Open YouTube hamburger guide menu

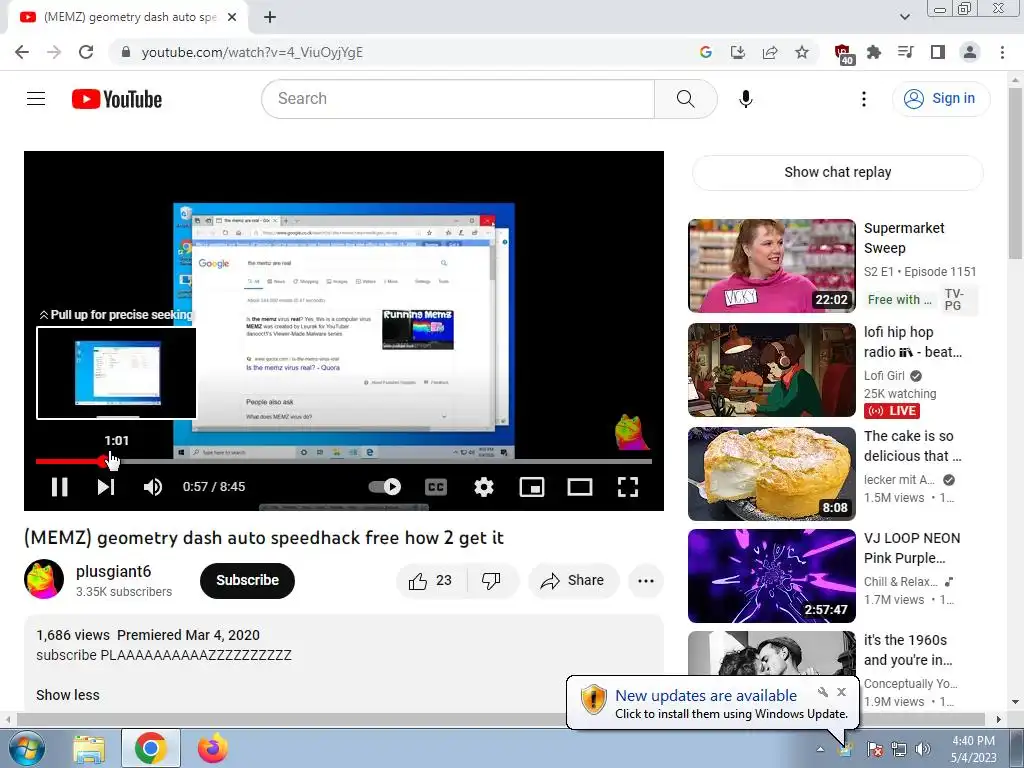pos(36,99)
